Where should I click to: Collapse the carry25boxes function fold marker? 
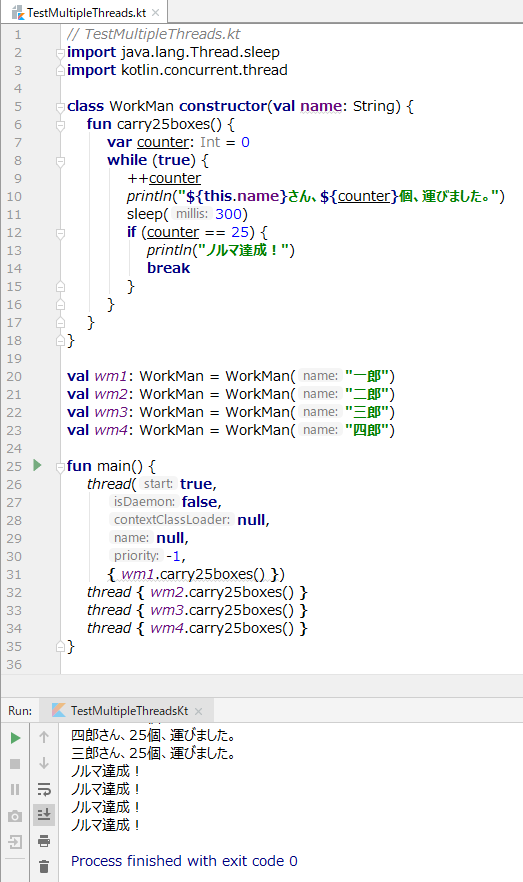(x=60, y=125)
